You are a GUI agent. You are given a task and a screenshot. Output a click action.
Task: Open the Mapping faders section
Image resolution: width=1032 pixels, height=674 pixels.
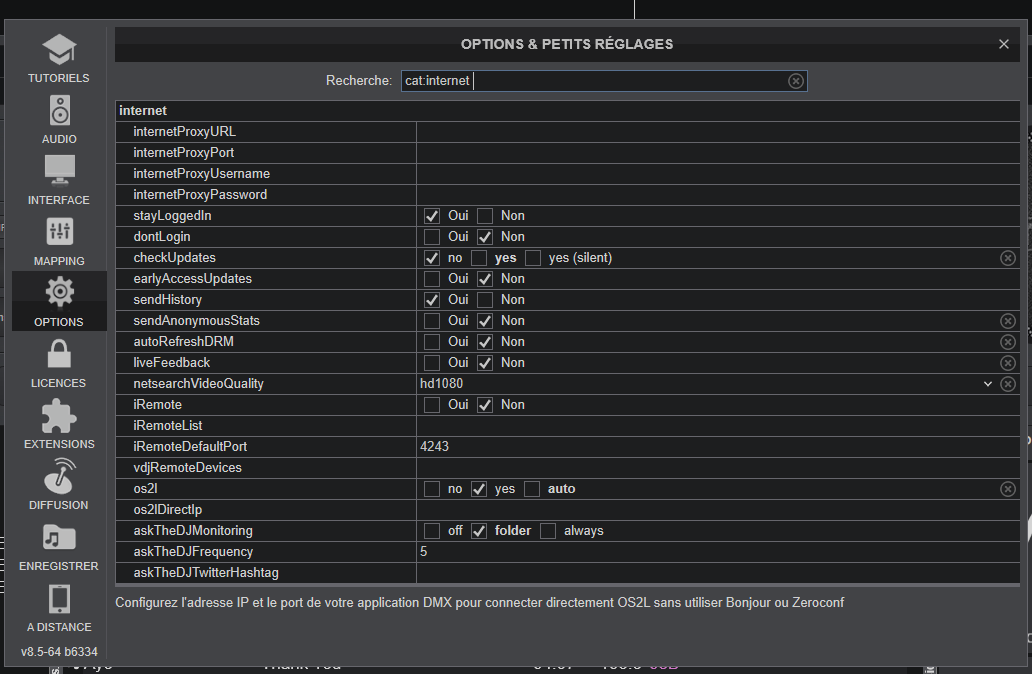[x=59, y=241]
